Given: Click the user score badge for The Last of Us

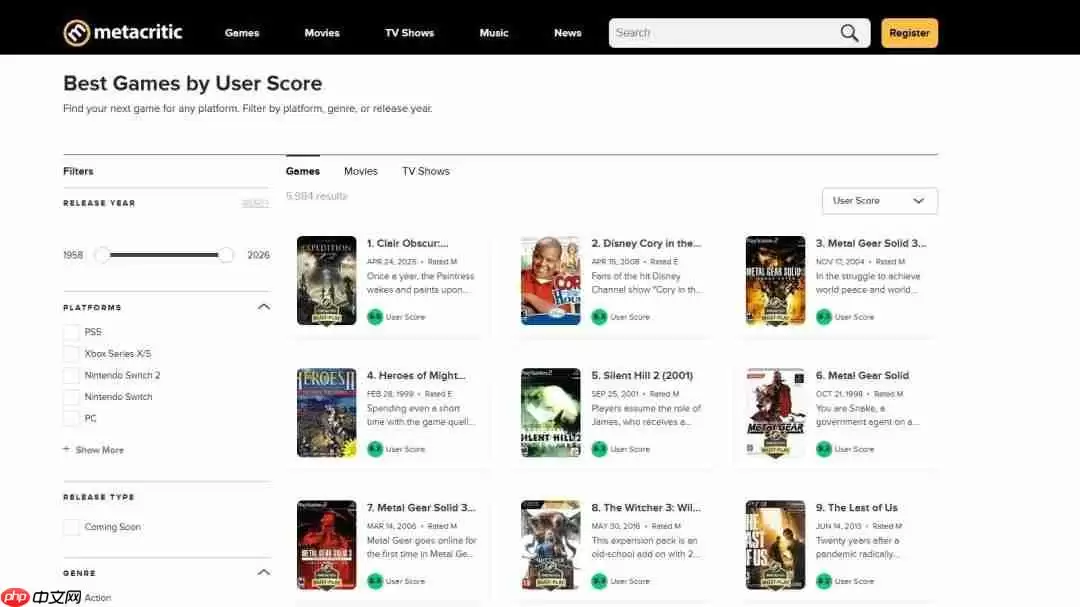Looking at the screenshot, I should pyautogui.click(x=824, y=581).
